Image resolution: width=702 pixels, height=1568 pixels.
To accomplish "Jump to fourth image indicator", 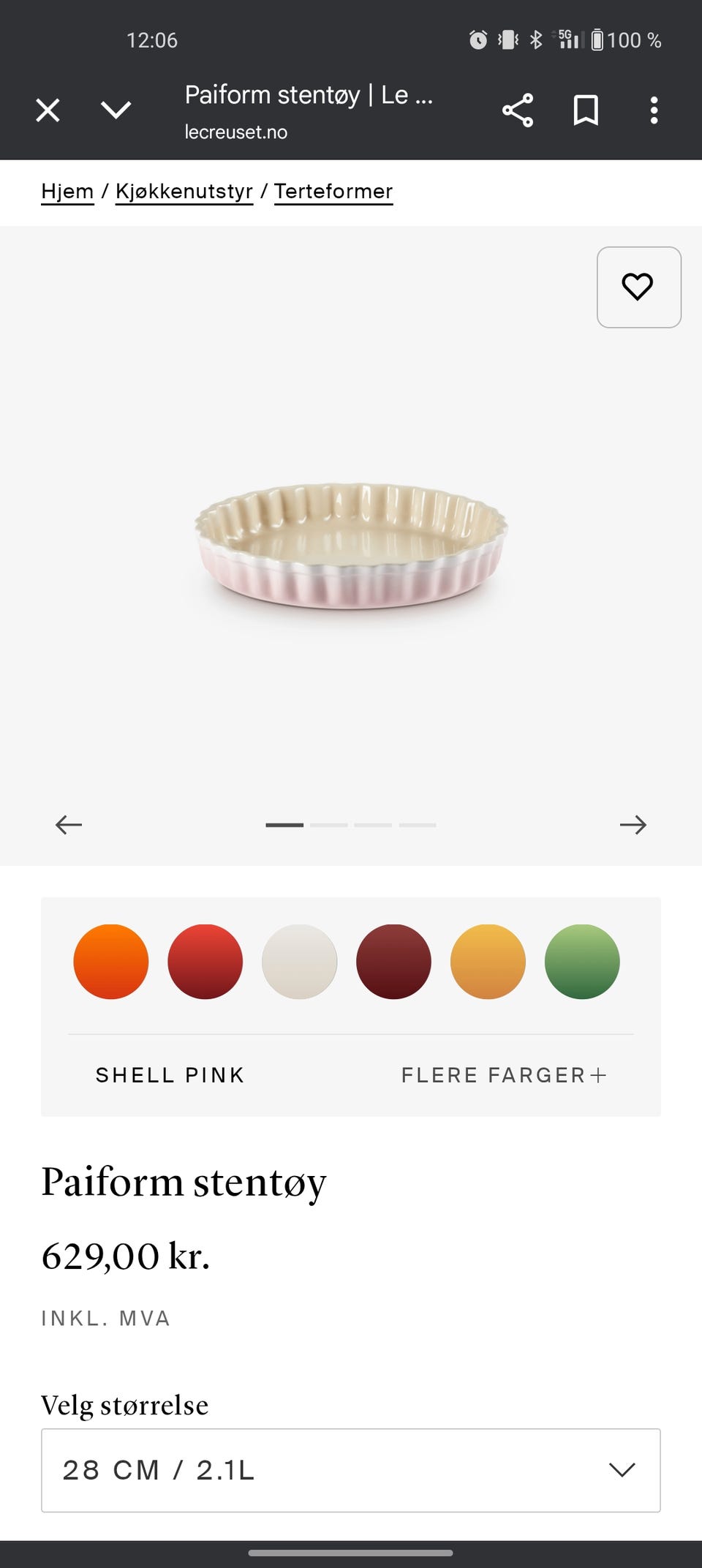I will [x=418, y=825].
